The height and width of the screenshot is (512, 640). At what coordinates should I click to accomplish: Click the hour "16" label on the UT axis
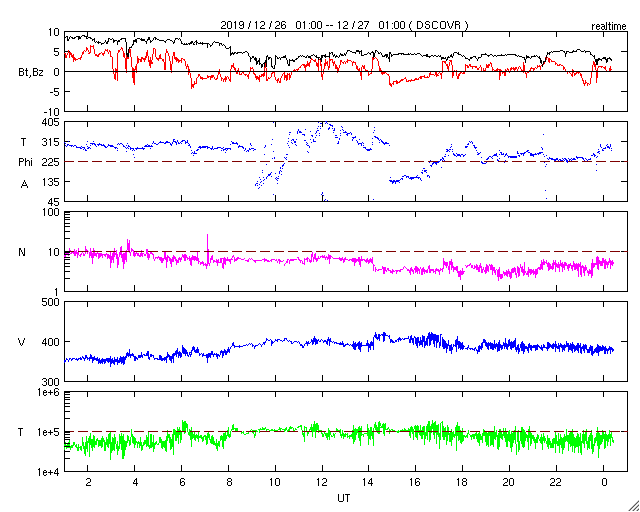415,482
